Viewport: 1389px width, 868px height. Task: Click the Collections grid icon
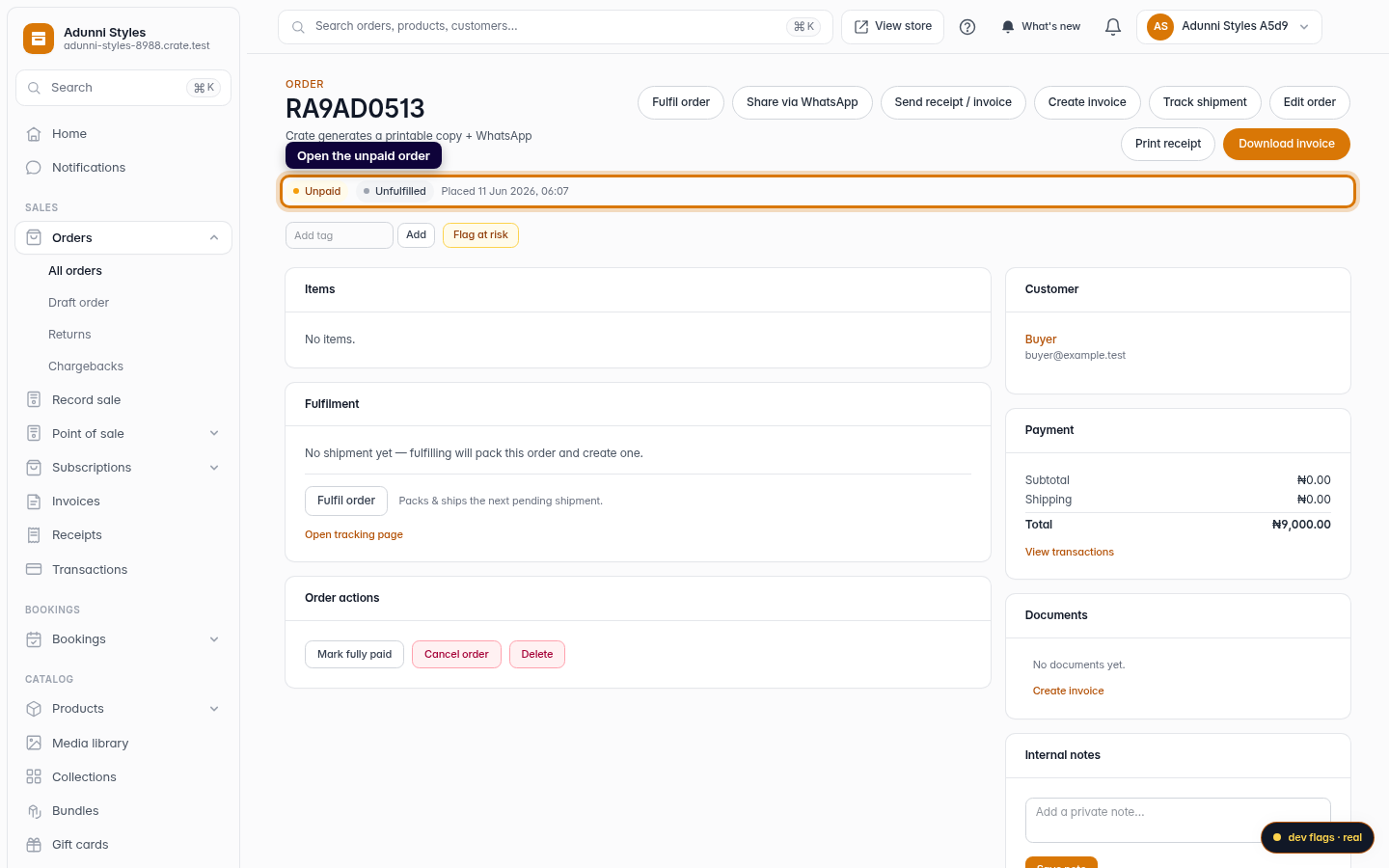(x=34, y=776)
